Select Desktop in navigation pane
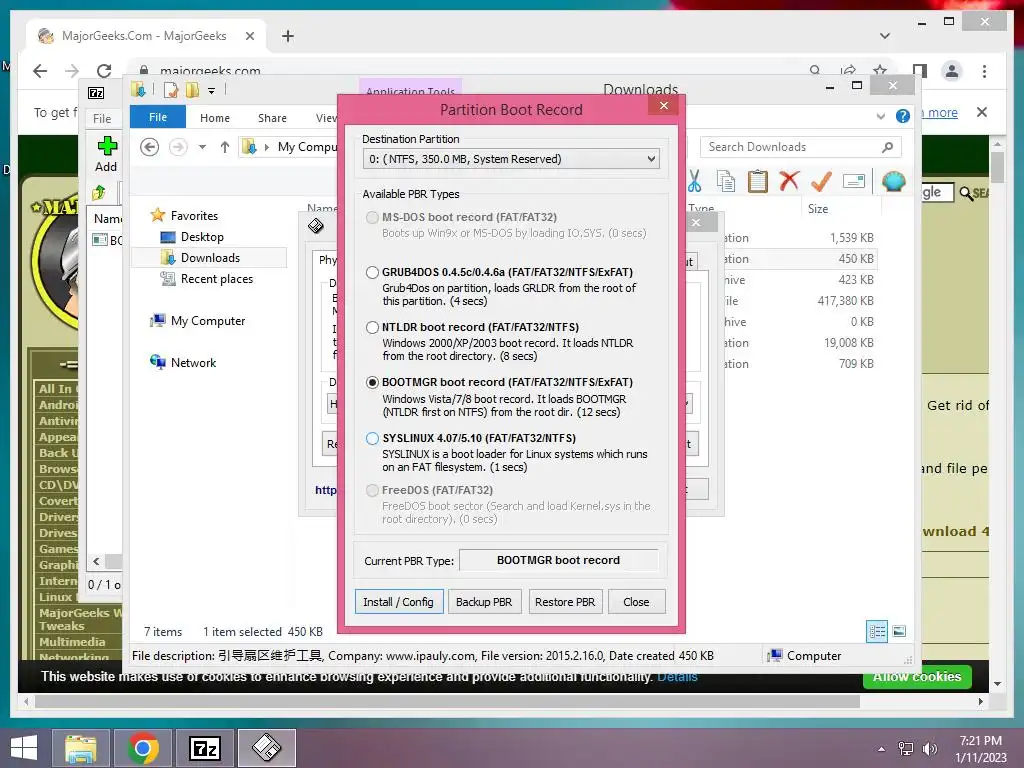The width and height of the screenshot is (1024, 768). point(202,236)
